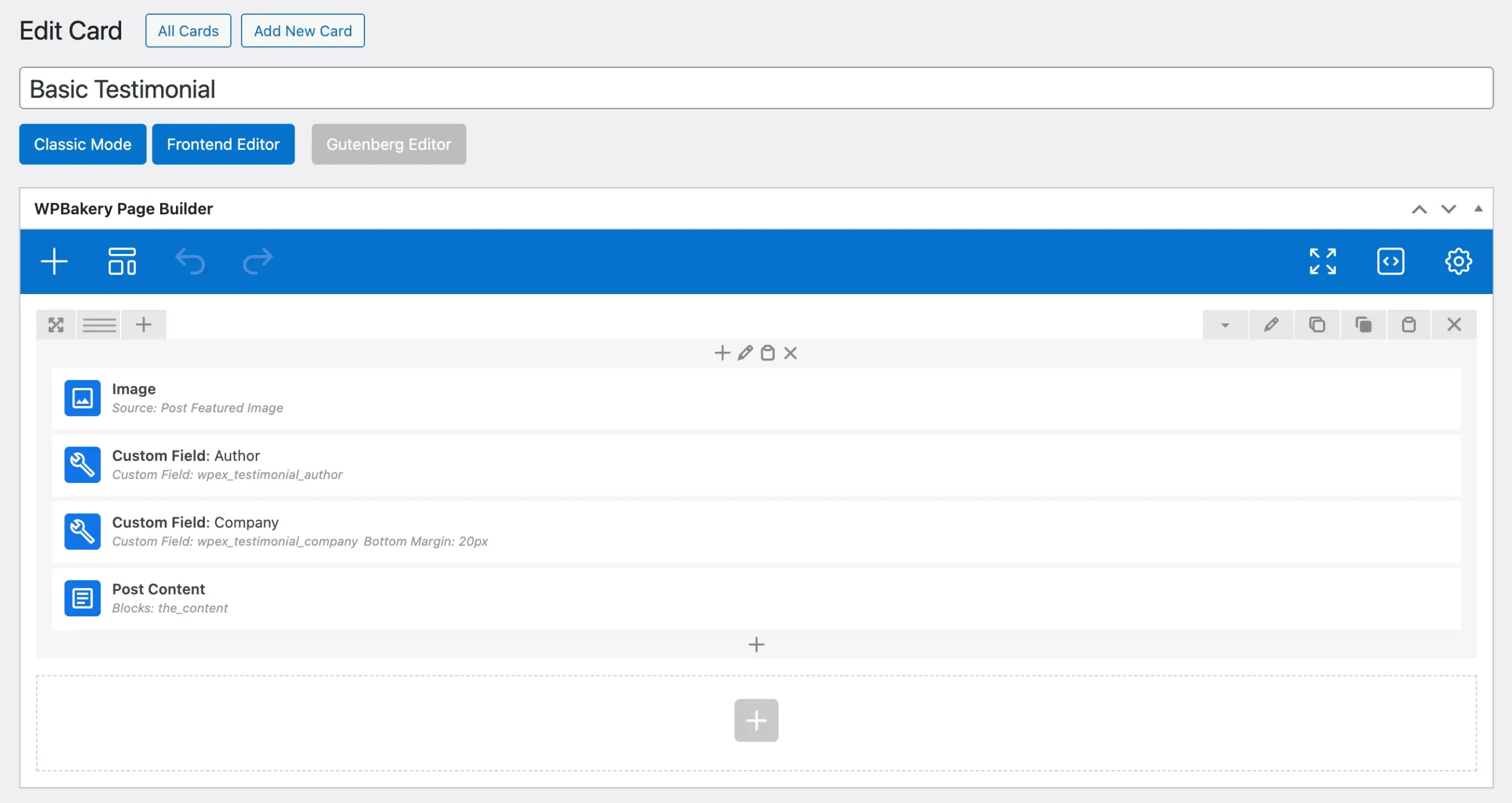
Task: Open the Add Element dialog from the toolbar
Action: pos(54,261)
